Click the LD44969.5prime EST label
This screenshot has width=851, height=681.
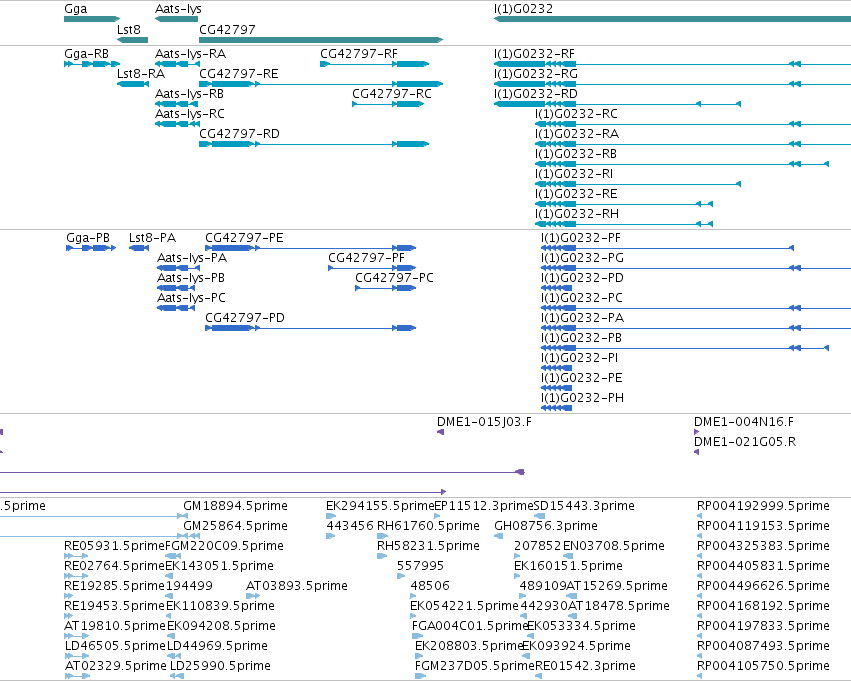point(217,646)
